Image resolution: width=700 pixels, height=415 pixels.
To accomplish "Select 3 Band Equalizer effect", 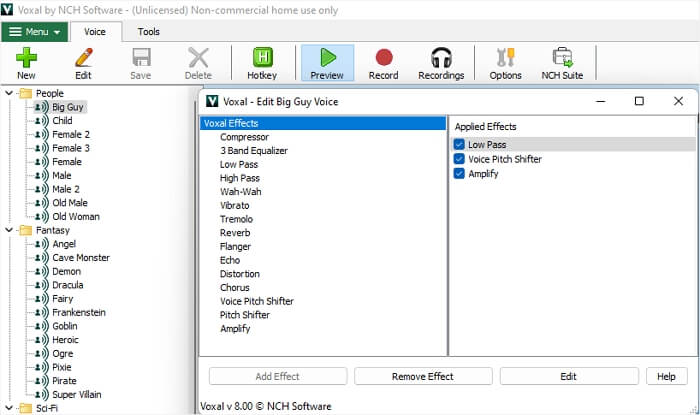I will click(x=254, y=151).
